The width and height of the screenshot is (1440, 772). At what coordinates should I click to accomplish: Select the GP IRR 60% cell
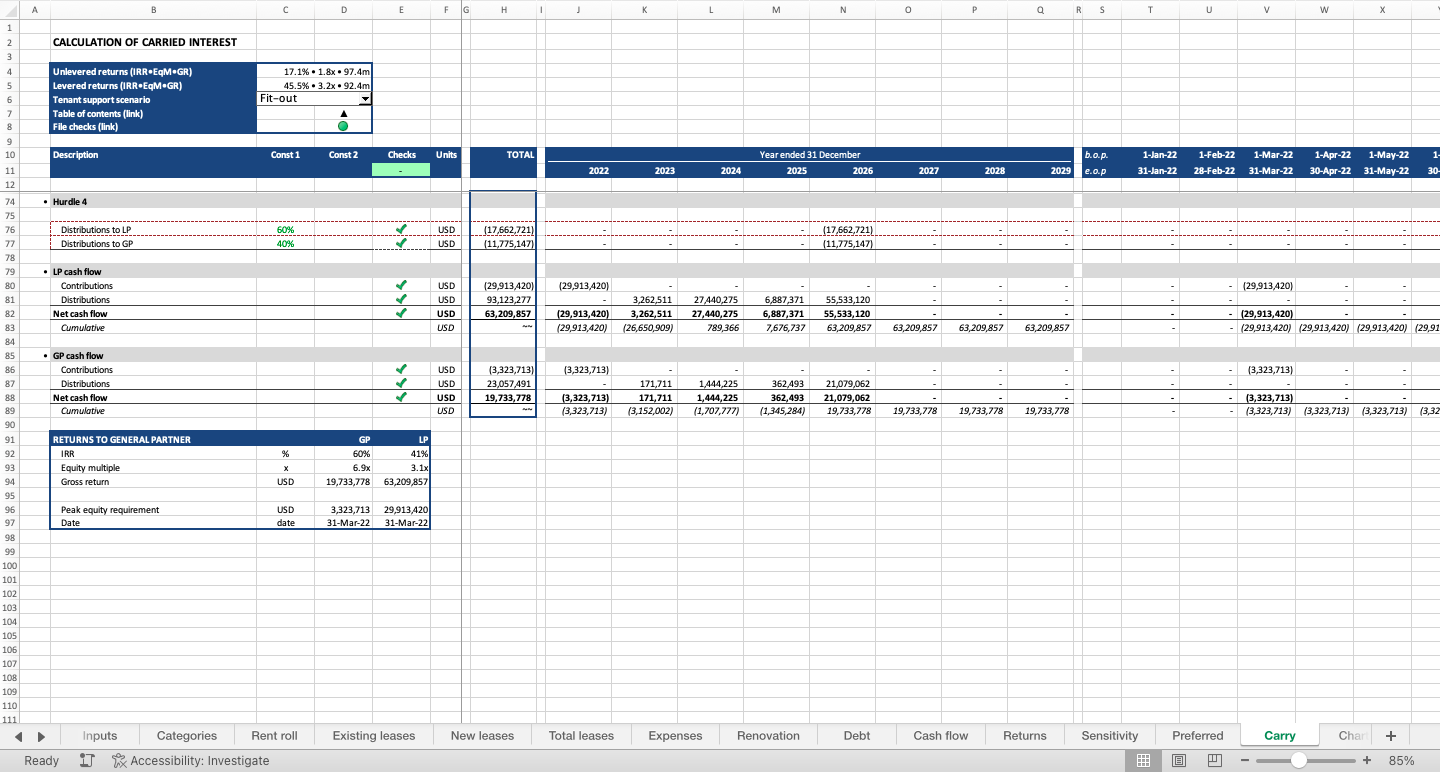tap(343, 454)
